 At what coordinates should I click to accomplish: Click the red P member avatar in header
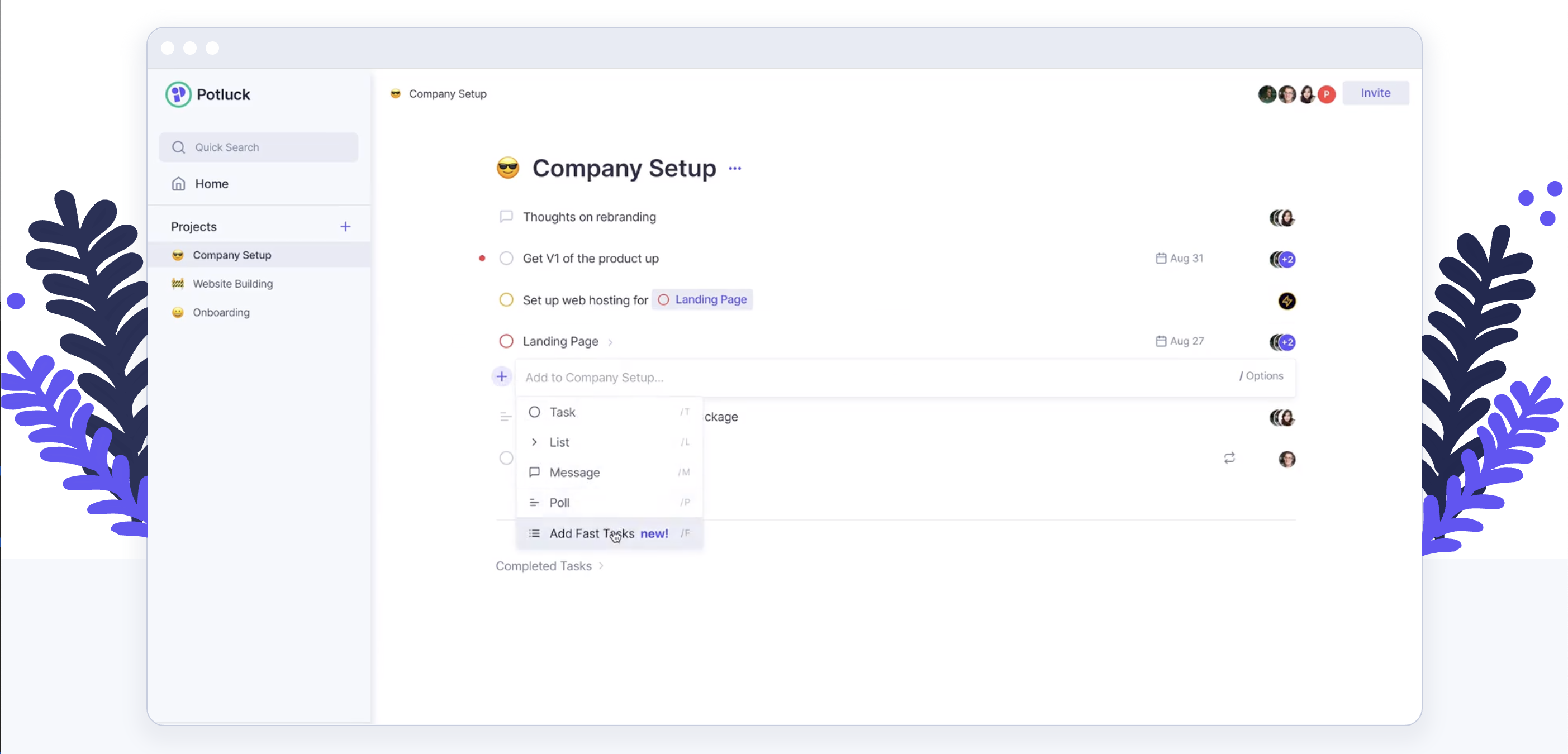click(x=1327, y=94)
